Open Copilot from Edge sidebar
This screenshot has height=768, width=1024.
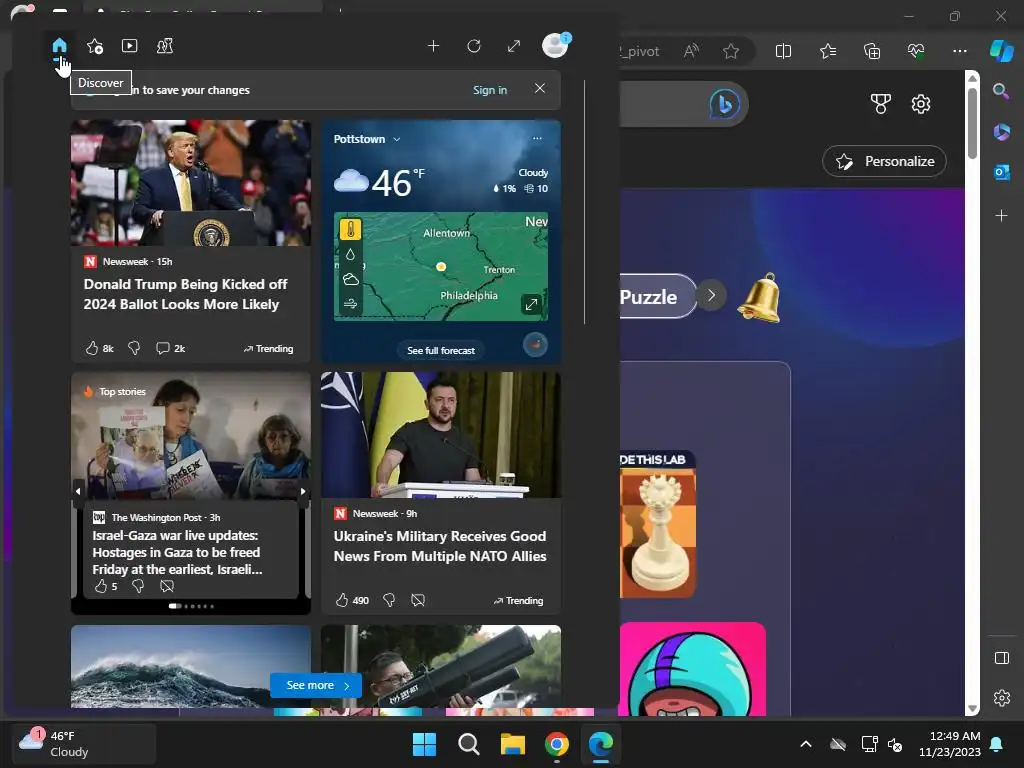pos(1001,51)
